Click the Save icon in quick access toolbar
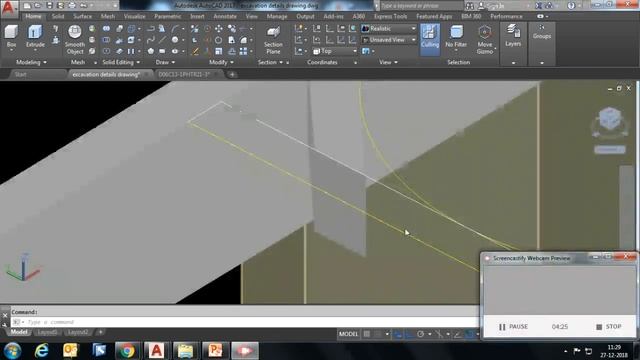This screenshot has height=360, width=640. coord(49,6)
